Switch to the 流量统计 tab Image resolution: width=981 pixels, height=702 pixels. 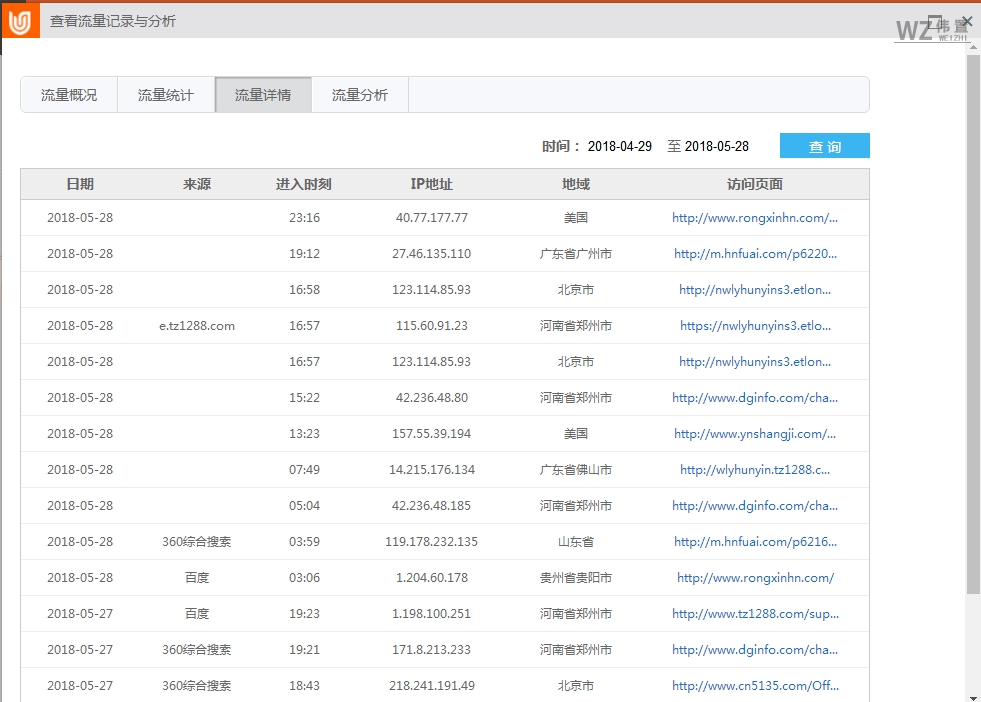pyautogui.click(x=165, y=94)
